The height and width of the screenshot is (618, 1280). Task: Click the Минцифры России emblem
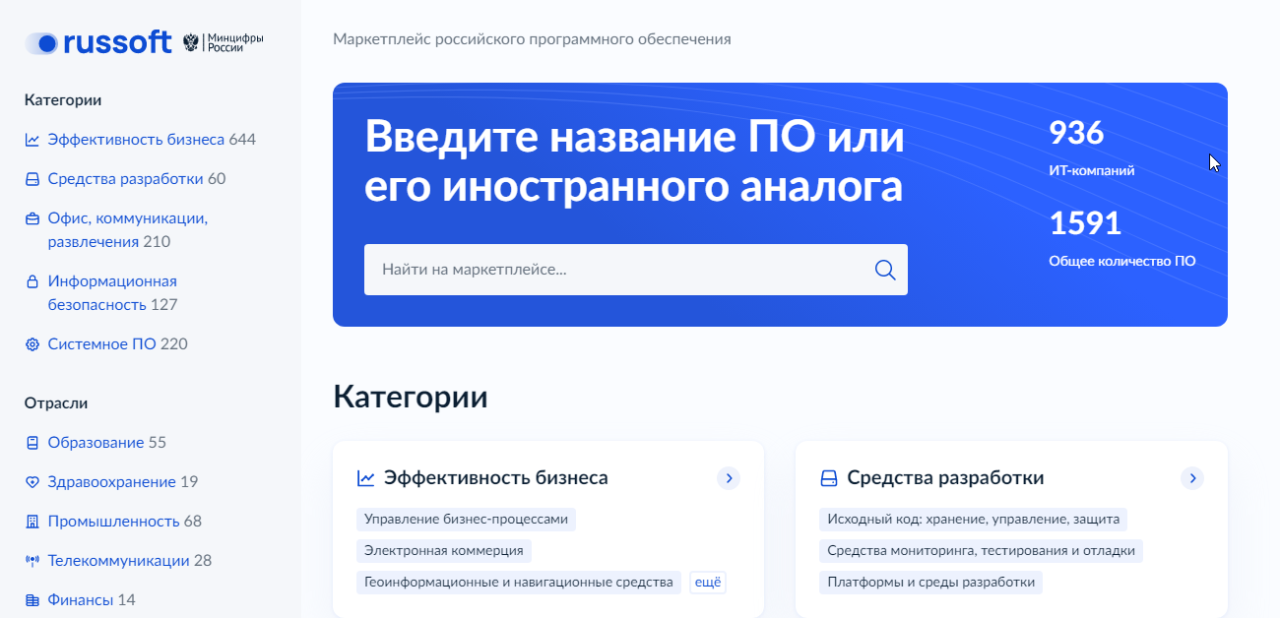click(224, 42)
